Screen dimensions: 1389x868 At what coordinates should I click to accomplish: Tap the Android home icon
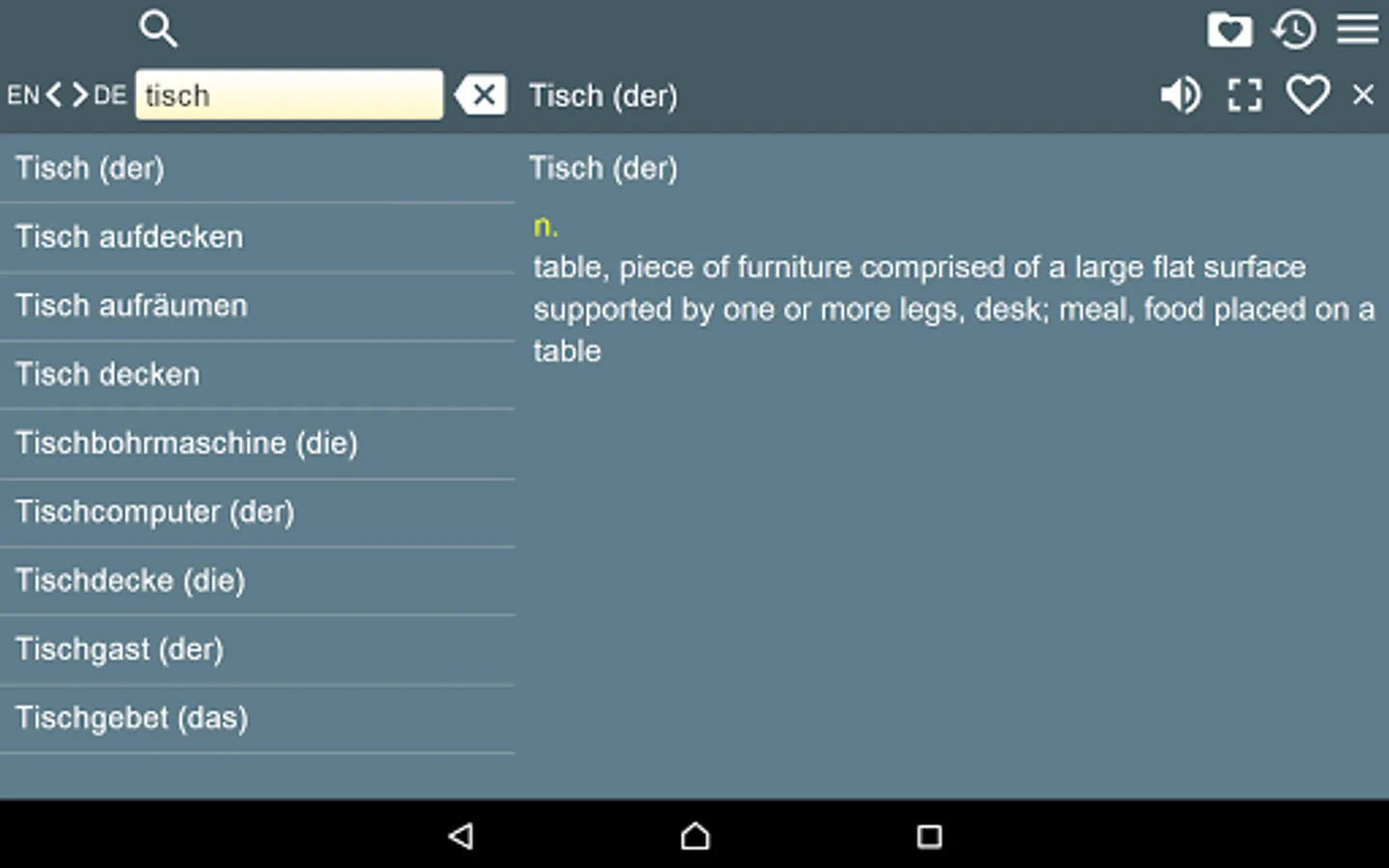pos(694,837)
